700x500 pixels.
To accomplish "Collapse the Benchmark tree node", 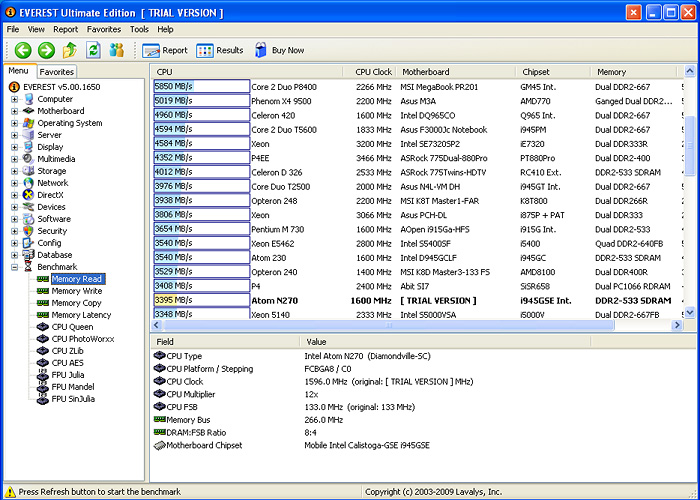I will coord(14,267).
